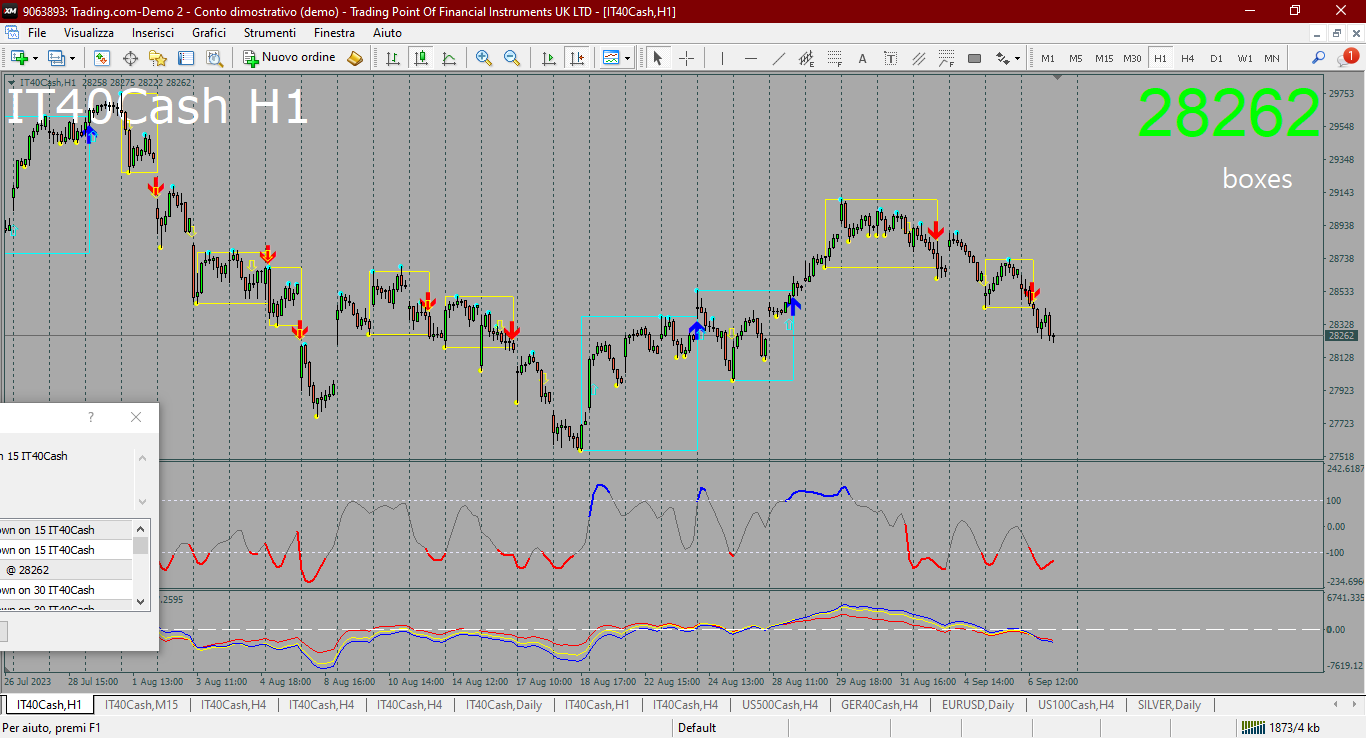The height and width of the screenshot is (738, 1366).
Task: Open a new chart window
Action: 19,58
